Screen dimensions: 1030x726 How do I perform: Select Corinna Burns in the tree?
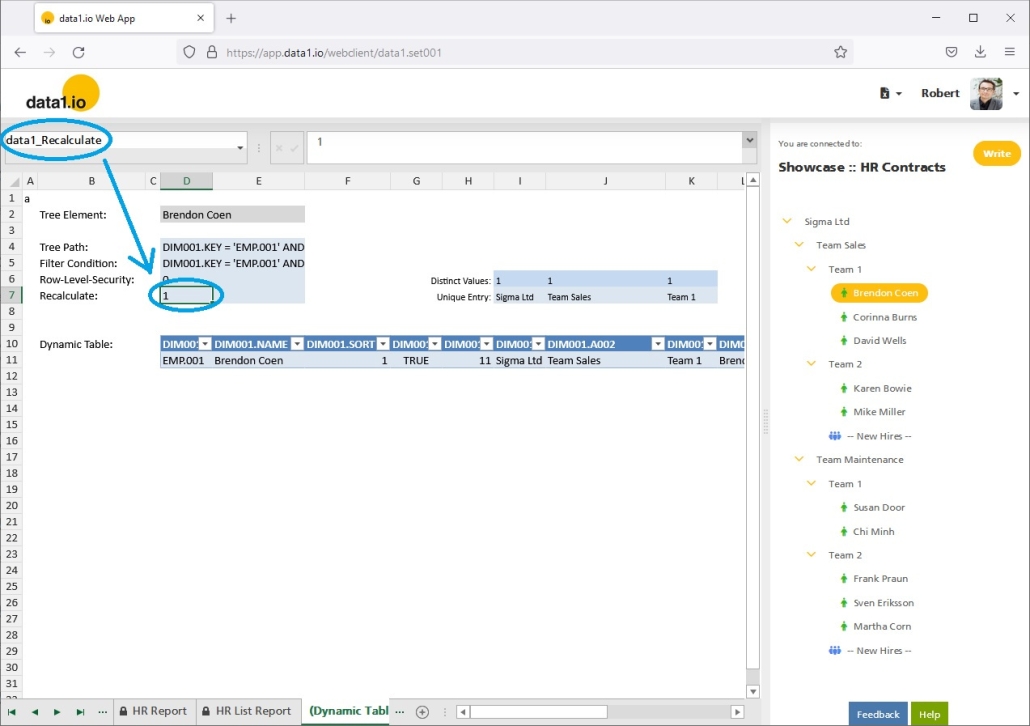pos(884,317)
